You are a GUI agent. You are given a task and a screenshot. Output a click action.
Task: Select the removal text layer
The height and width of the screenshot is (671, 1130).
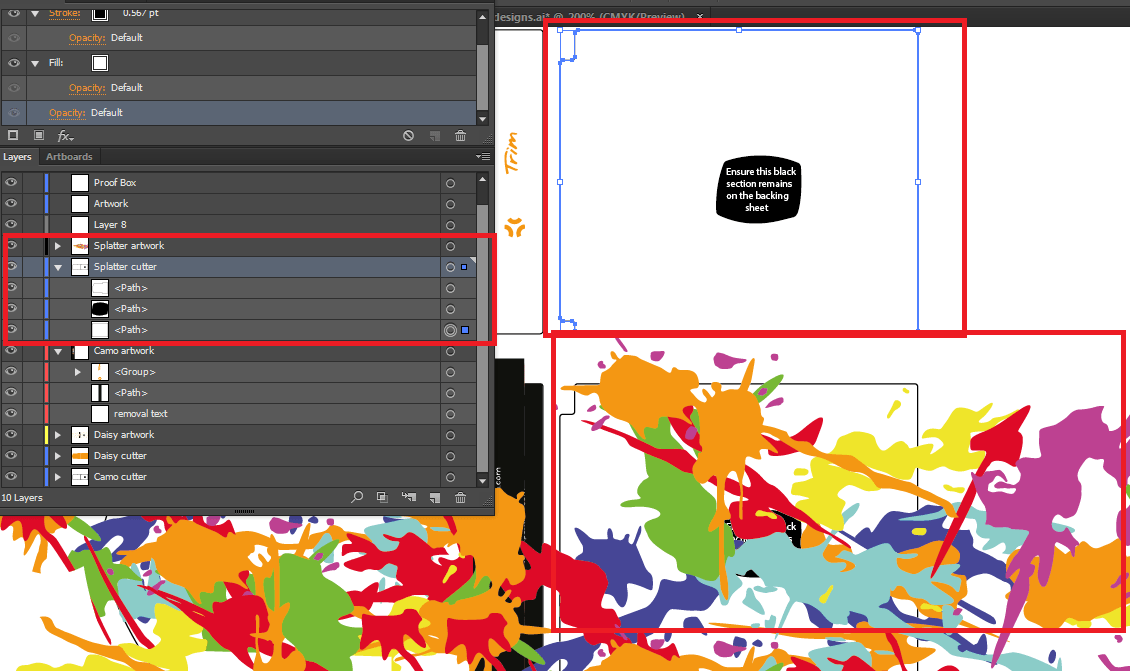point(140,413)
